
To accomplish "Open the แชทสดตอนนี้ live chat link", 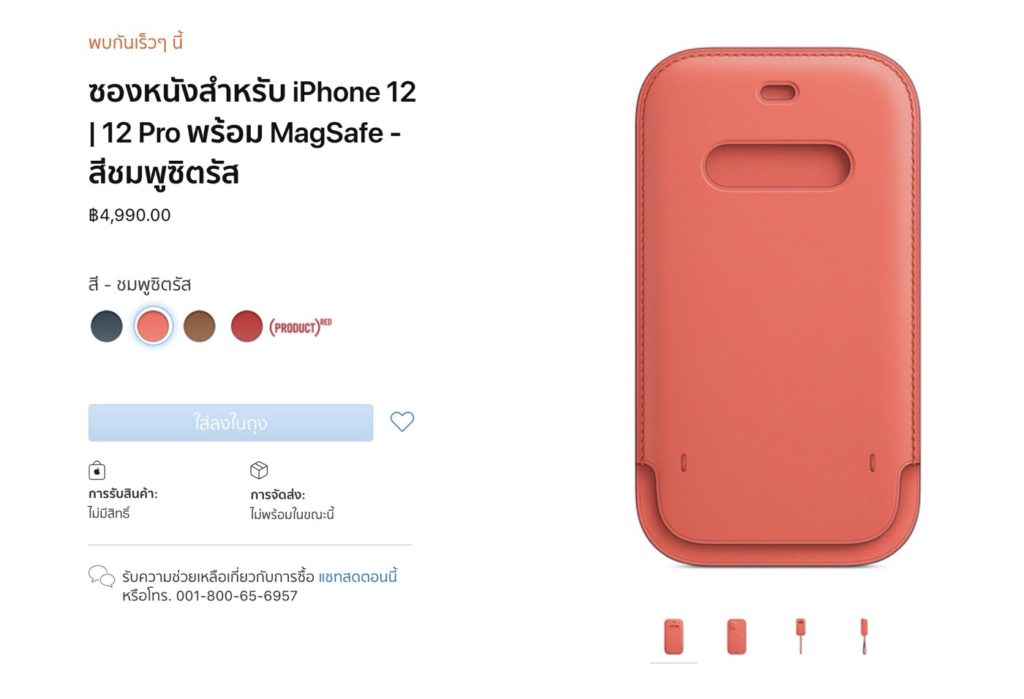I will click(357, 577).
